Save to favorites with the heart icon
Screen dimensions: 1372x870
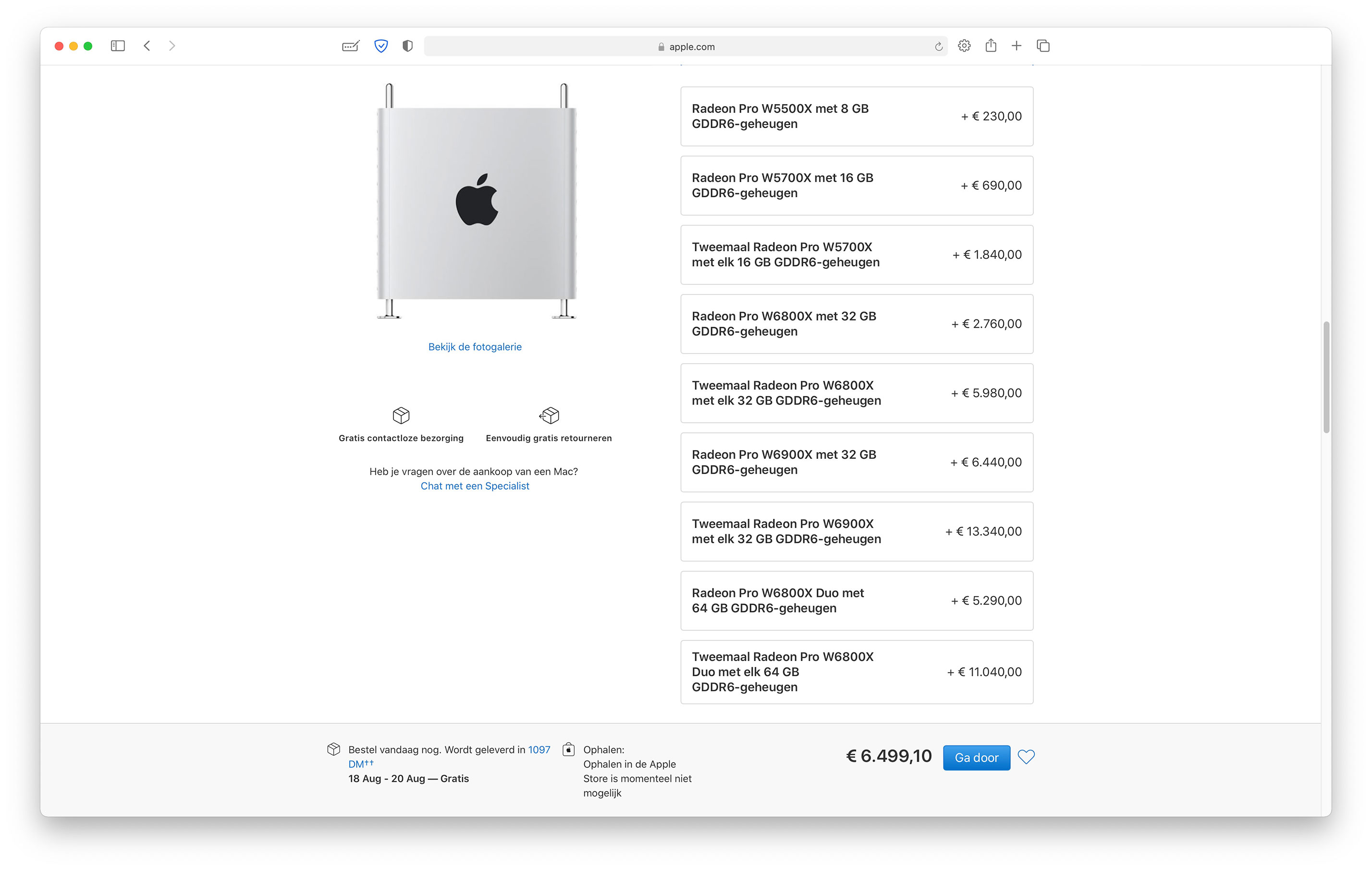(1026, 757)
